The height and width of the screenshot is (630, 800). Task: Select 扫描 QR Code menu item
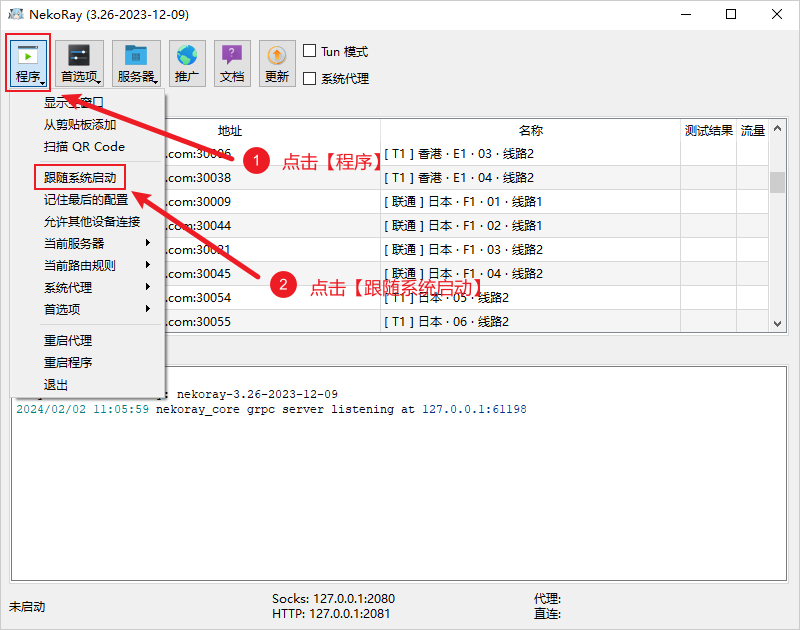point(84,147)
